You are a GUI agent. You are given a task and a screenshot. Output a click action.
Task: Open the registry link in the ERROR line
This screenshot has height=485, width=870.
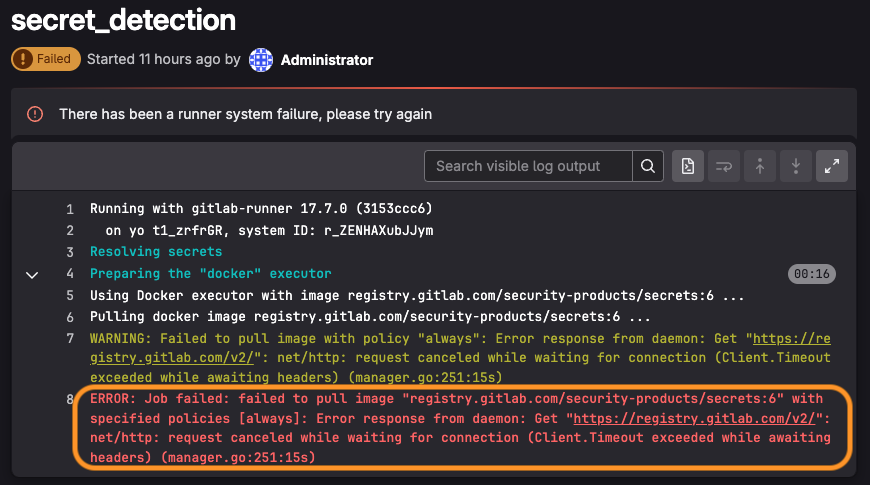click(x=694, y=418)
